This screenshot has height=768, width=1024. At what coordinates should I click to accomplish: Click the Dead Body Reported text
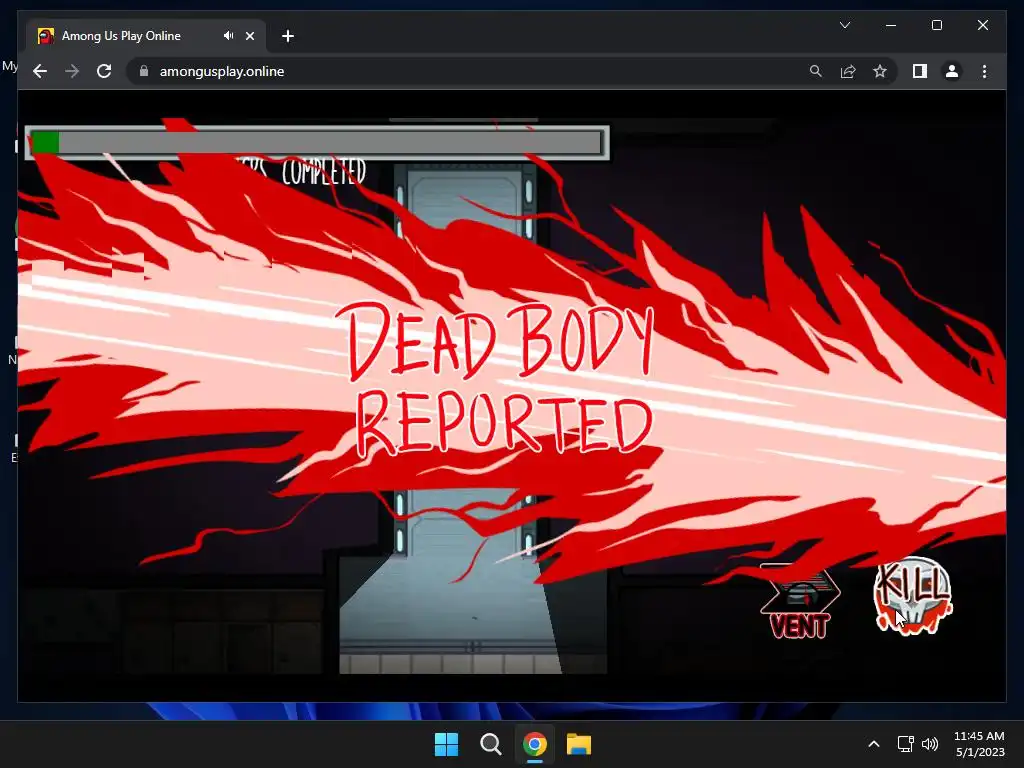pyautogui.click(x=500, y=379)
